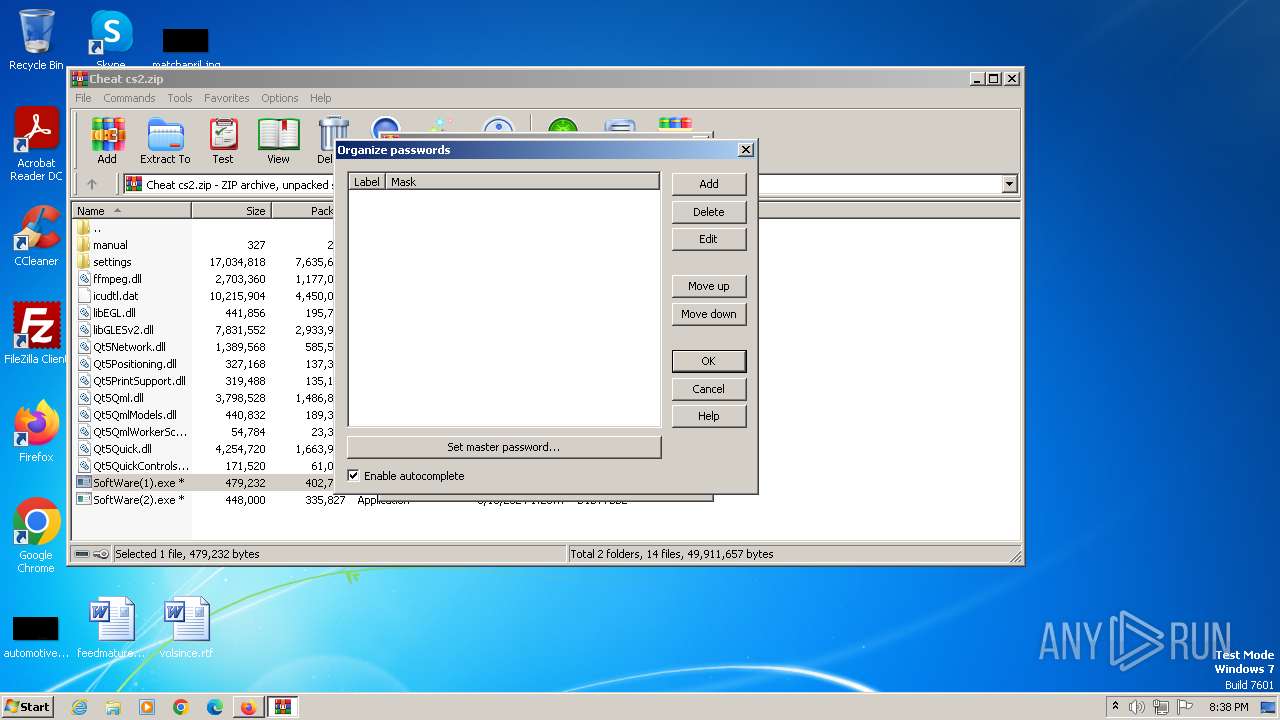Open Windows Media Player taskbar icon
1280x720 pixels.
147,707
